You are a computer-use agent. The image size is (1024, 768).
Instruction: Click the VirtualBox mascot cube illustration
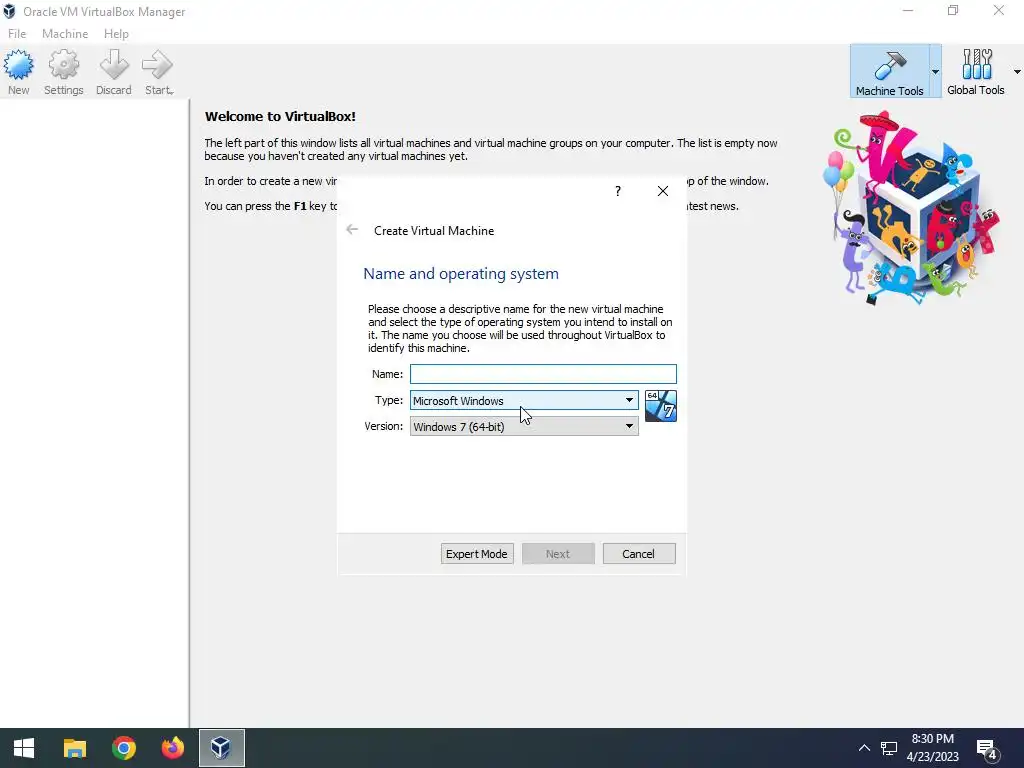[910, 208]
